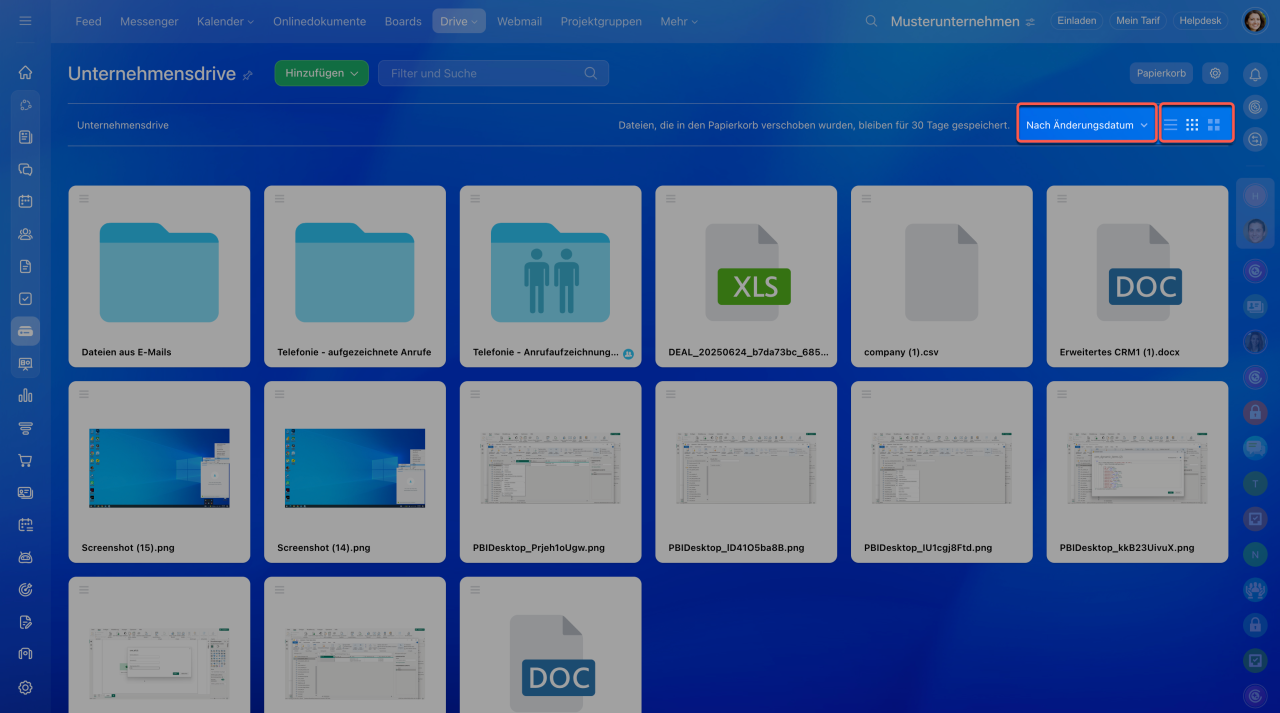This screenshot has height=713, width=1280.
Task: Click the Filter und Suche field
Action: [493, 73]
